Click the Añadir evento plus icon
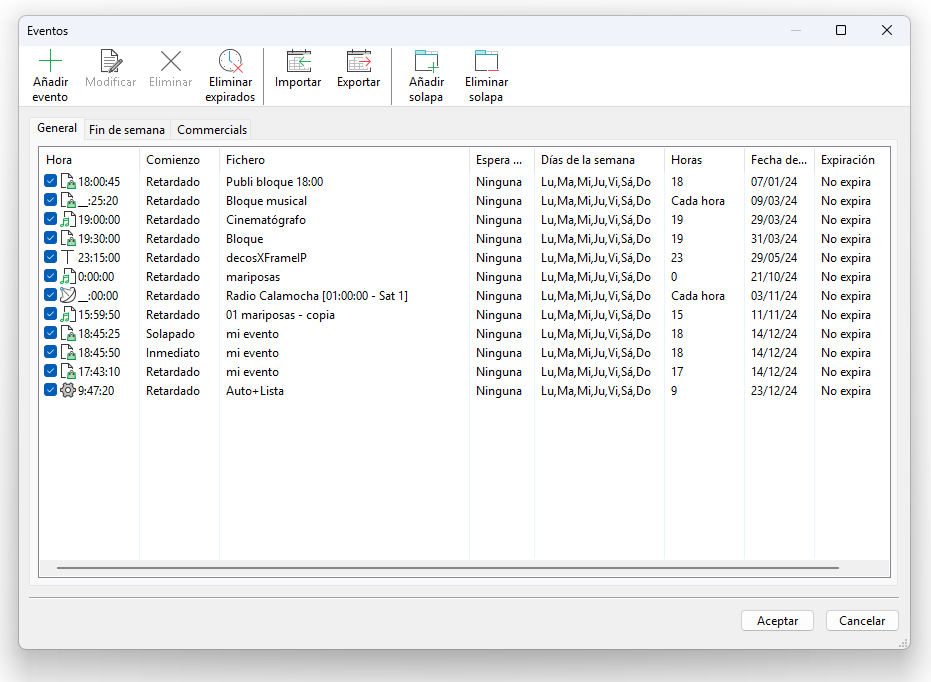The height and width of the screenshot is (682, 931). point(50,61)
